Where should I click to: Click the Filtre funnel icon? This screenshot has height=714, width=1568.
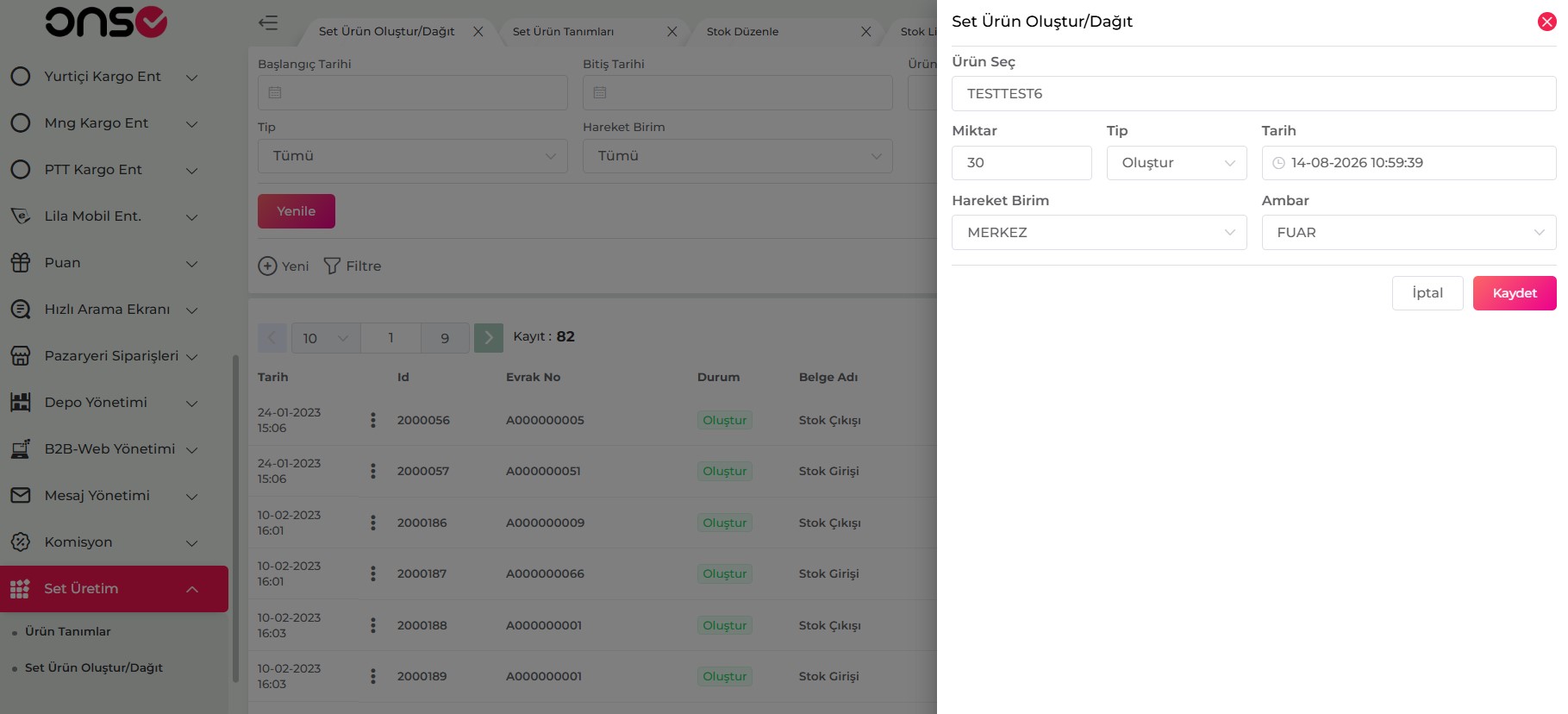tap(332, 266)
